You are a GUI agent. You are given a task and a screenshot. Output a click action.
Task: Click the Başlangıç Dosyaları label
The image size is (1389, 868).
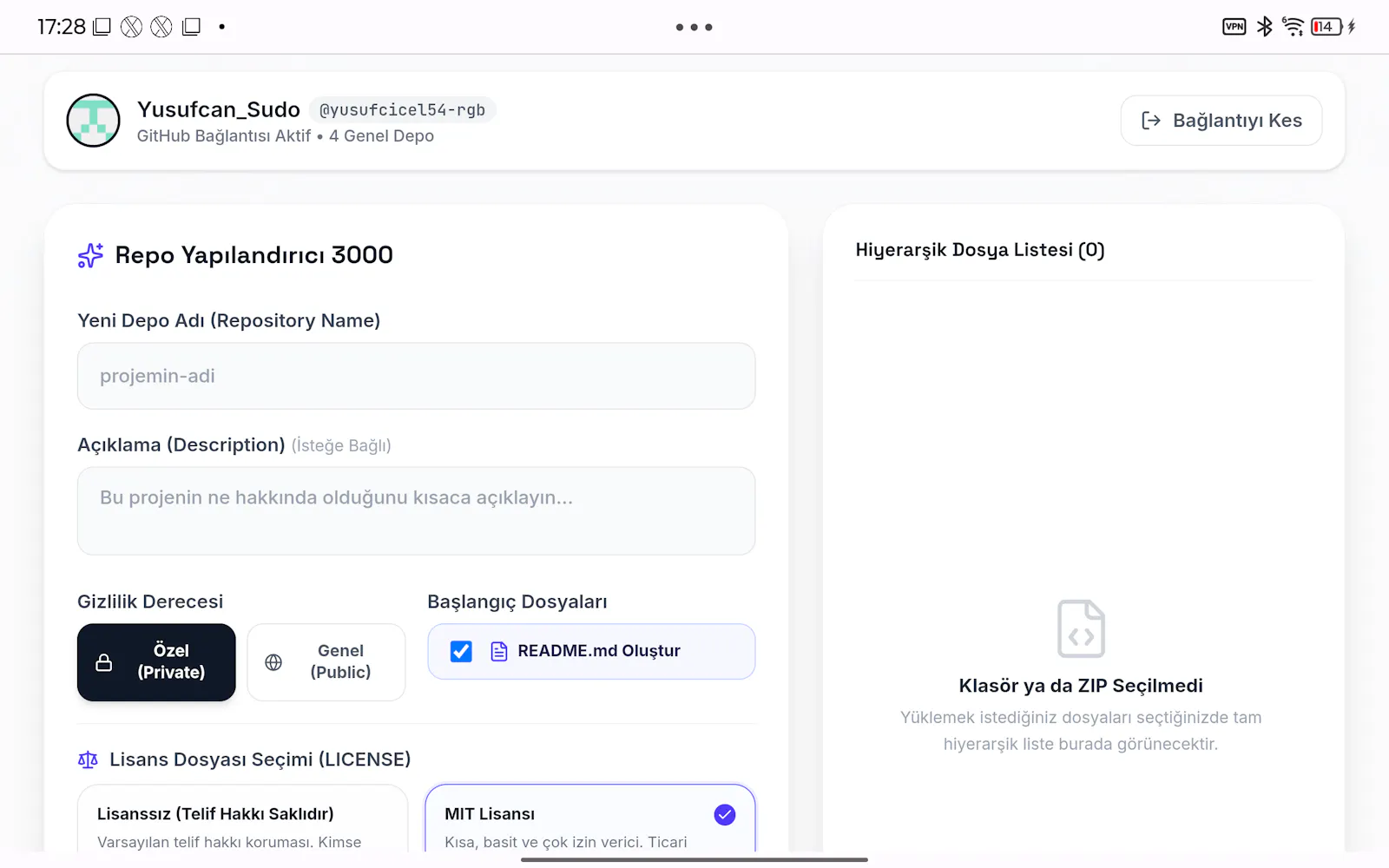click(517, 602)
